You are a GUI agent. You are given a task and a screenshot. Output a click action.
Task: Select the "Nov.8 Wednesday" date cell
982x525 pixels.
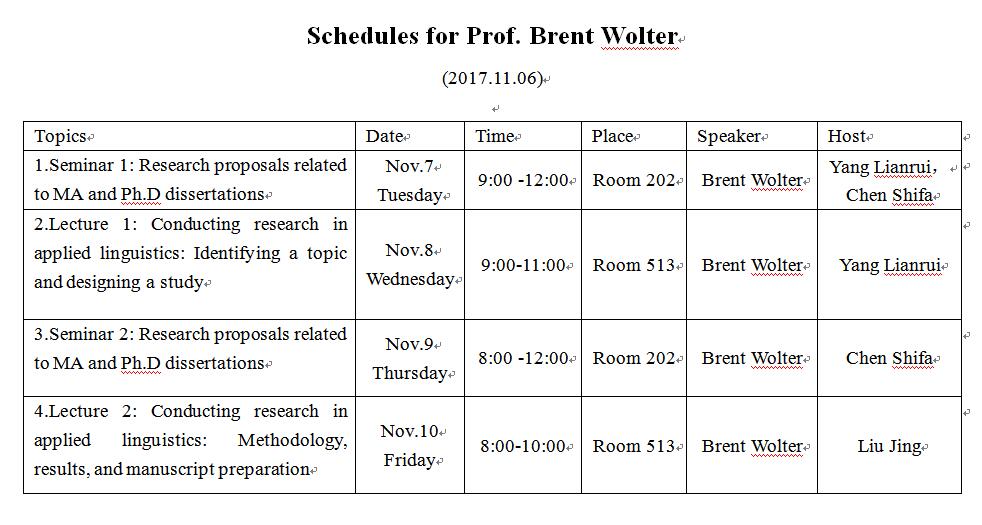click(410, 265)
